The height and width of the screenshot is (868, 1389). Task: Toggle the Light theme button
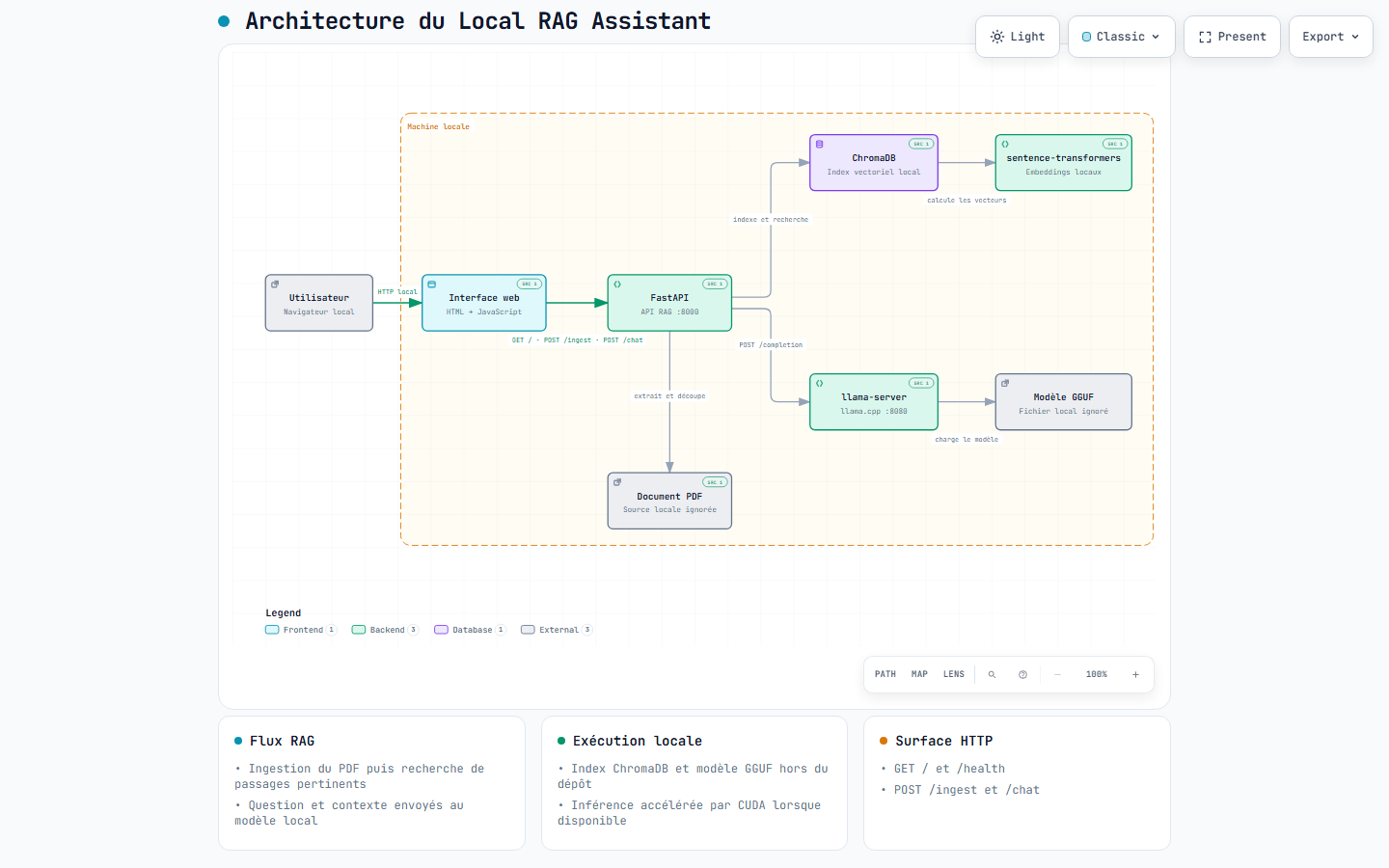click(x=1018, y=37)
